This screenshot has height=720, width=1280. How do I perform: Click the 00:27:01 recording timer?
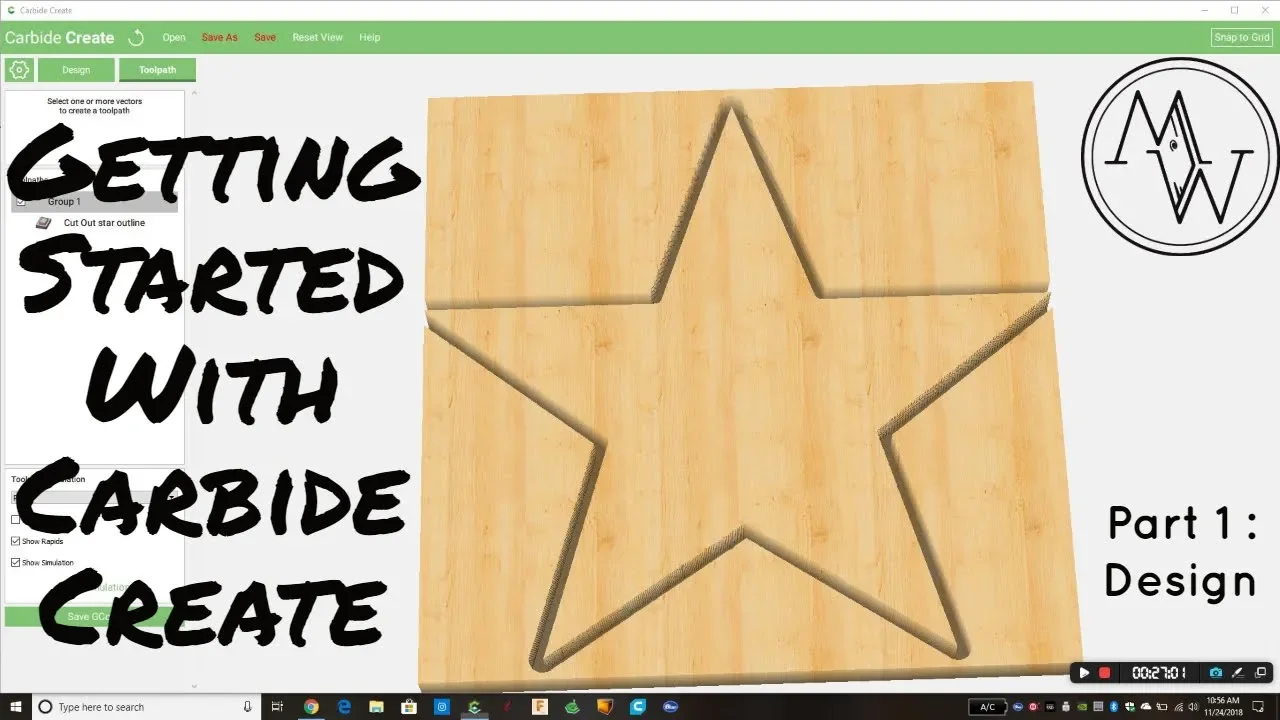pyautogui.click(x=1159, y=673)
